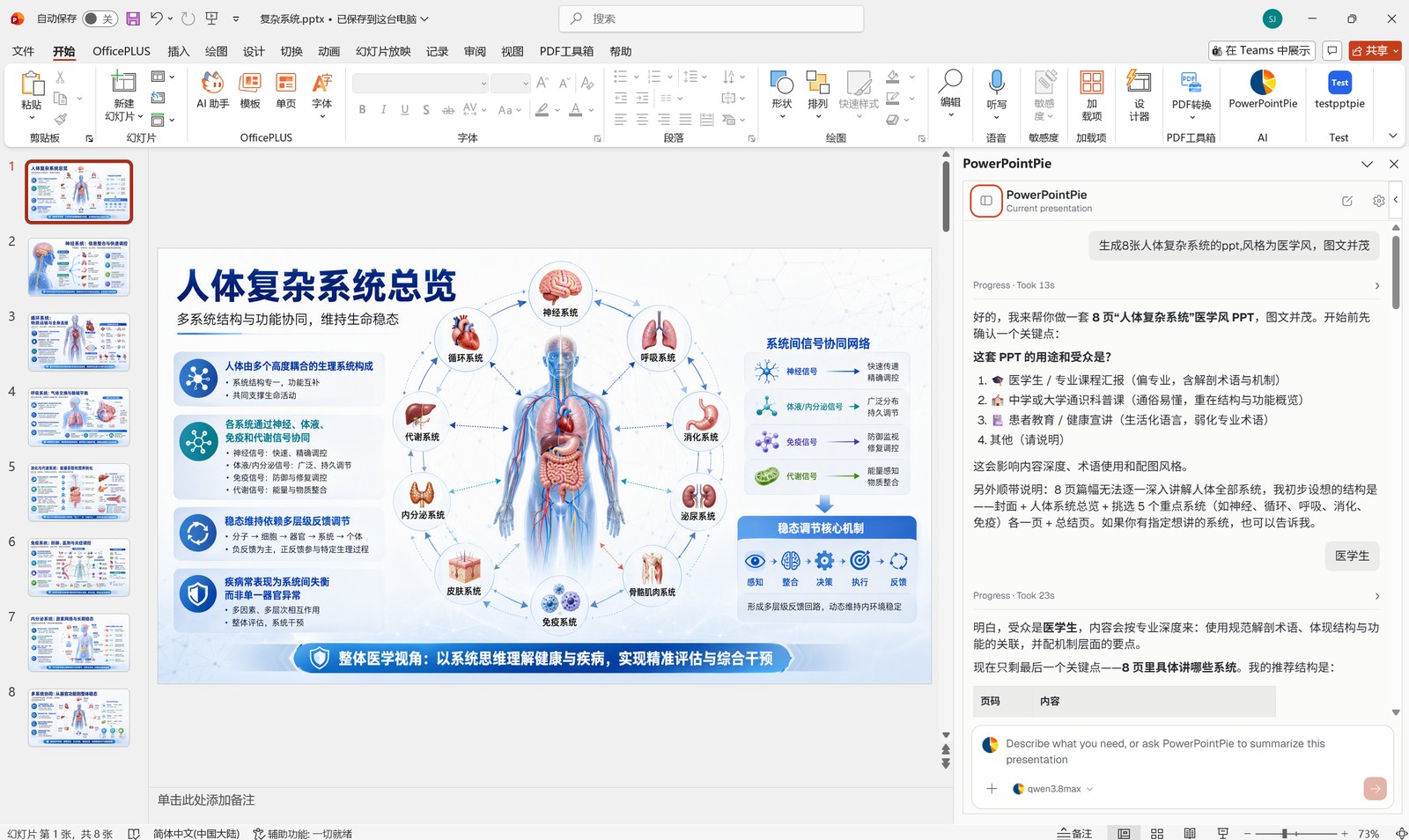Open the 设计器 designer
The image size is (1409, 840).
tap(1139, 94)
